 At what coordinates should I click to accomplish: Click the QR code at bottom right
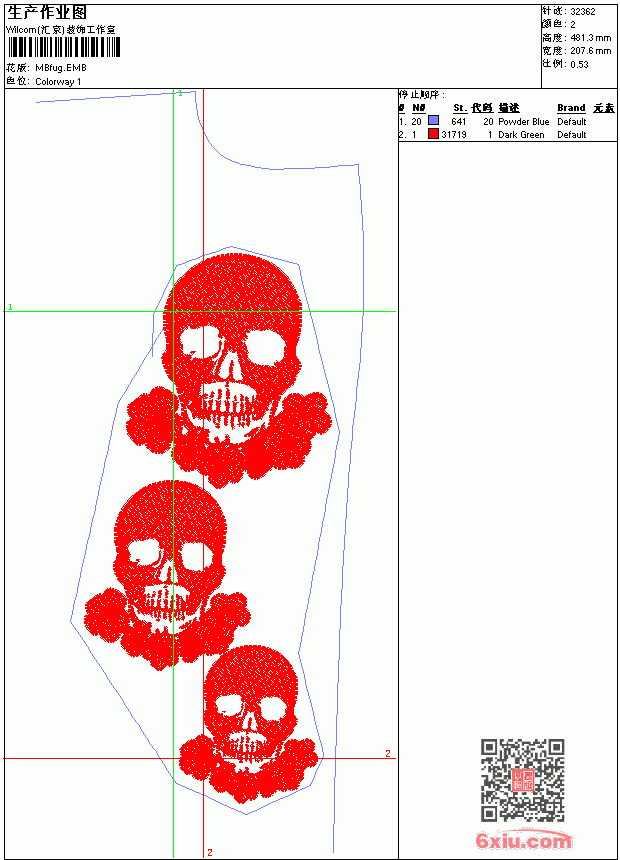coord(523,780)
